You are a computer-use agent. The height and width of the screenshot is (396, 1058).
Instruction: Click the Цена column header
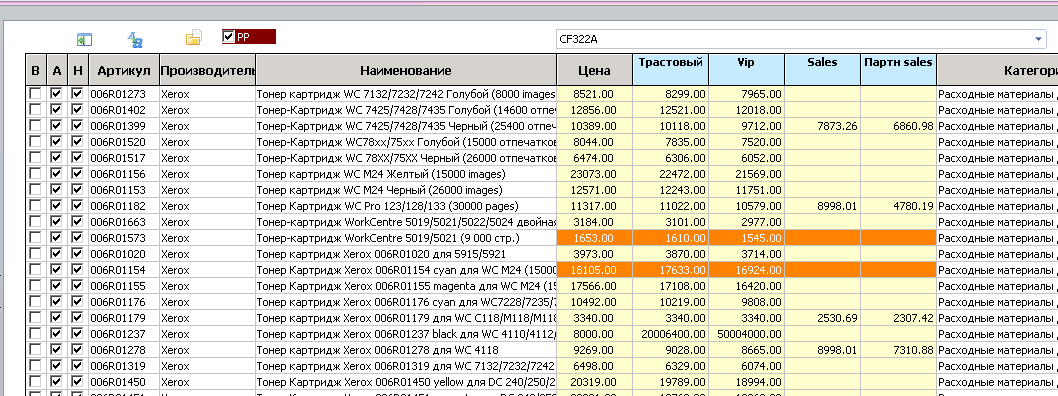(594, 70)
